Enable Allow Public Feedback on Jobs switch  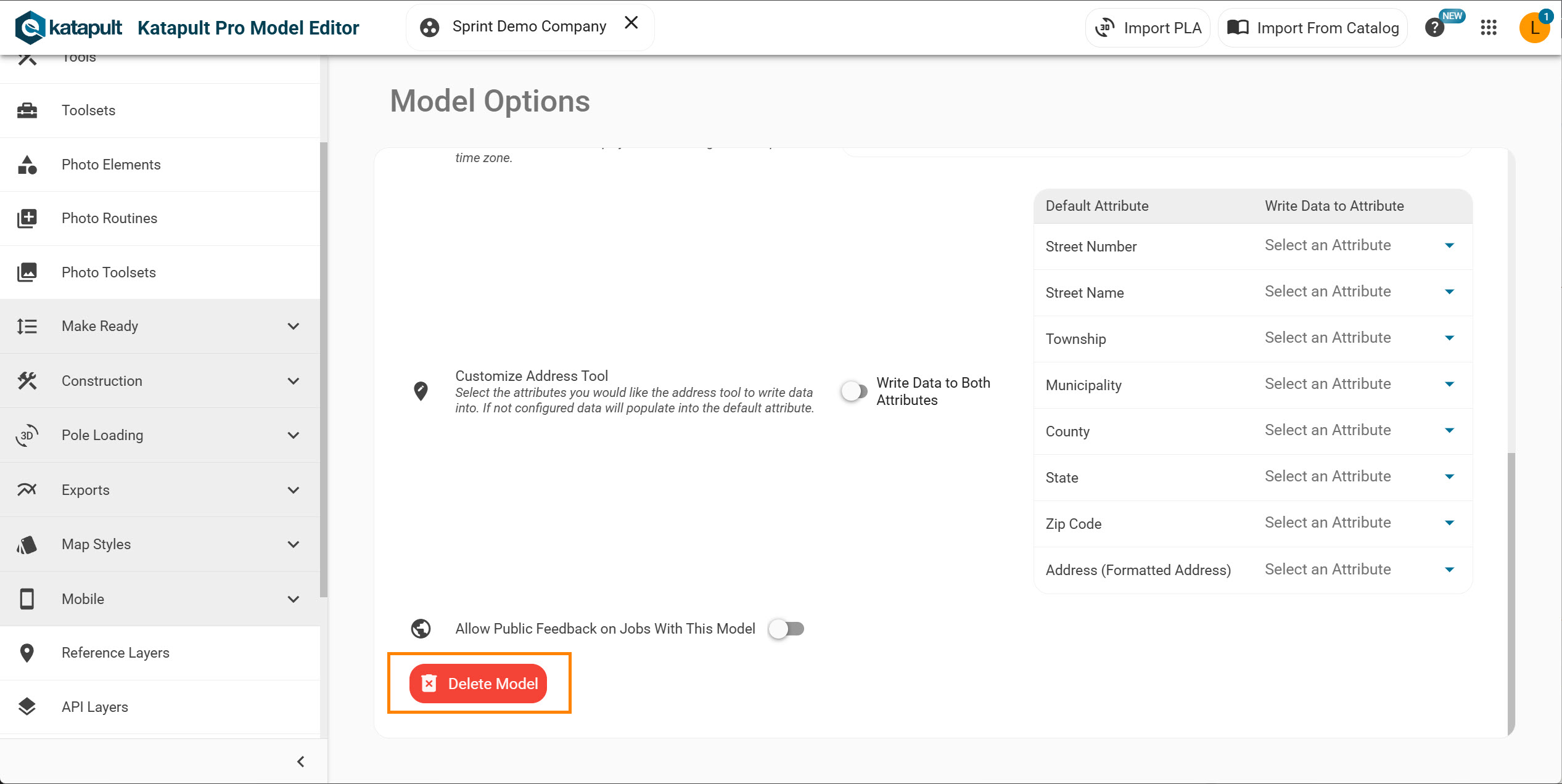click(x=786, y=629)
